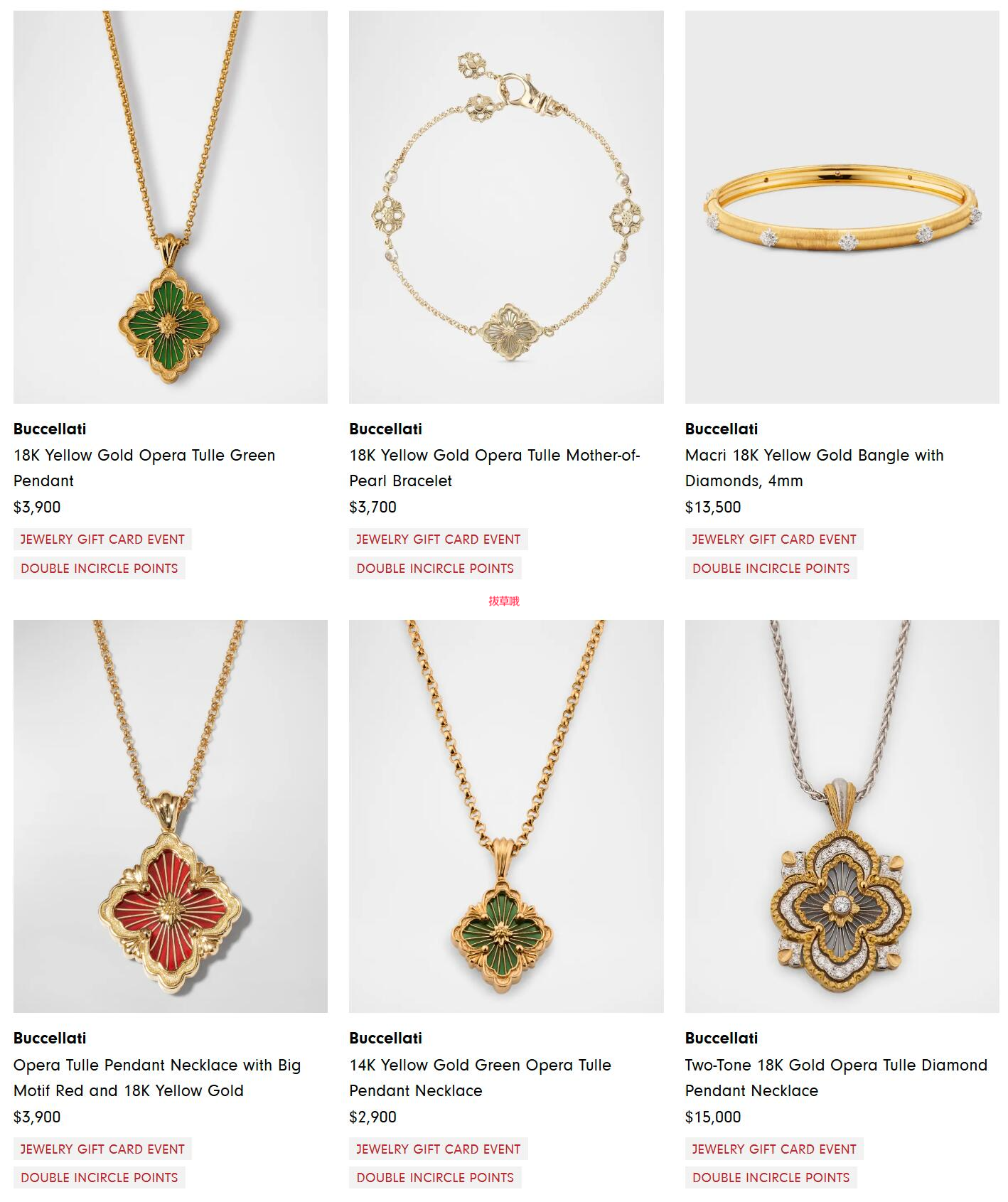1008x1202 pixels.
Task: Click the Mother-of-Pearl Bracelet product title
Action: click(495, 468)
